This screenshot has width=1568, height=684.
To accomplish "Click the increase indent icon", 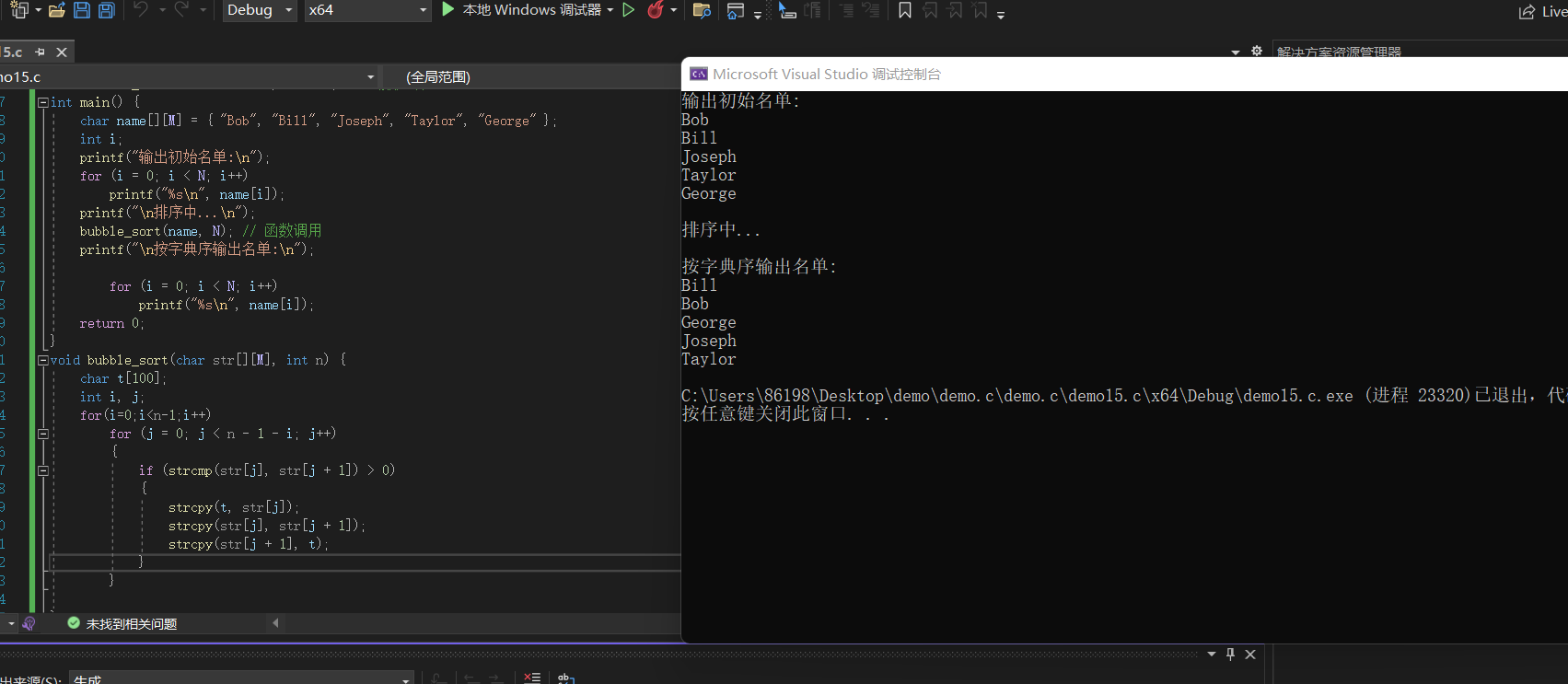I will click(871, 11).
